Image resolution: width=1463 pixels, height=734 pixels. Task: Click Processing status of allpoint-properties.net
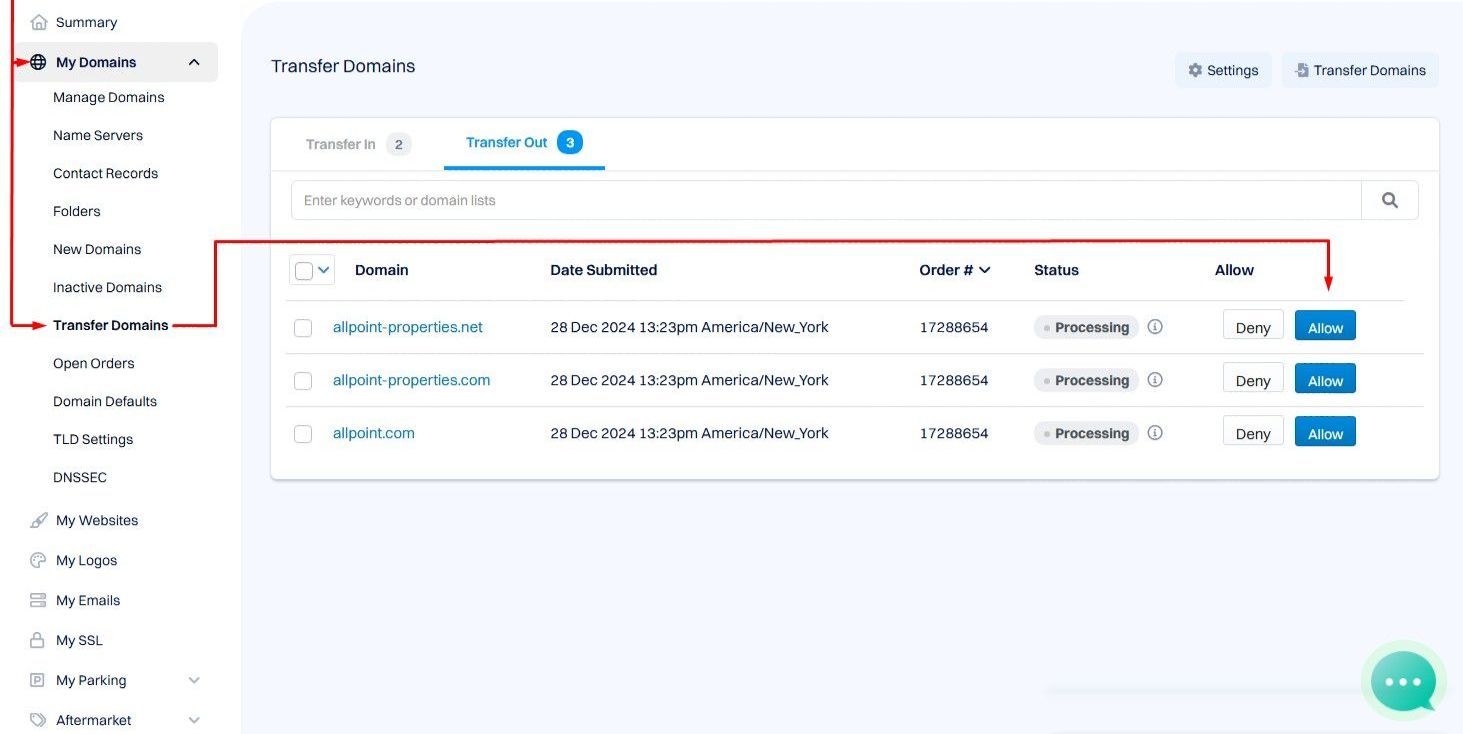[1086, 327]
